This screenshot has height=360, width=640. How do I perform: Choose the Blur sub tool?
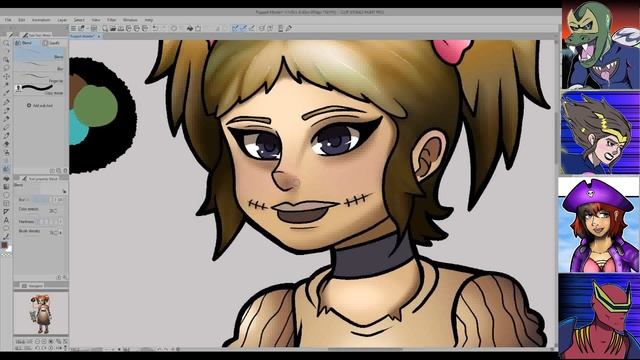point(40,67)
